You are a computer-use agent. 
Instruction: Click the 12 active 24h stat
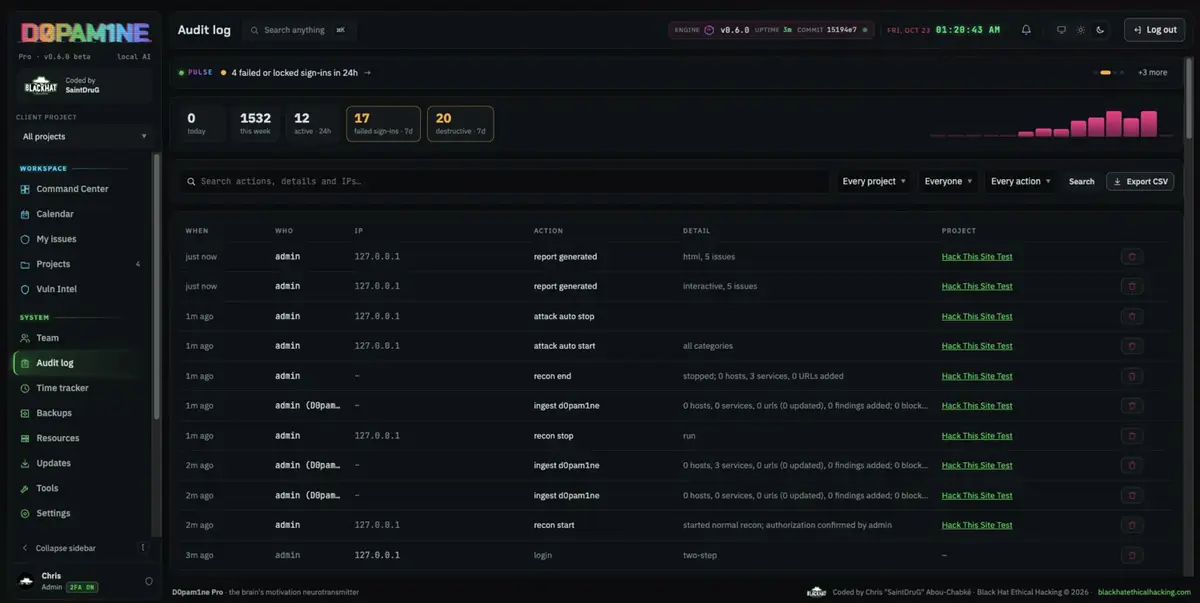click(313, 124)
